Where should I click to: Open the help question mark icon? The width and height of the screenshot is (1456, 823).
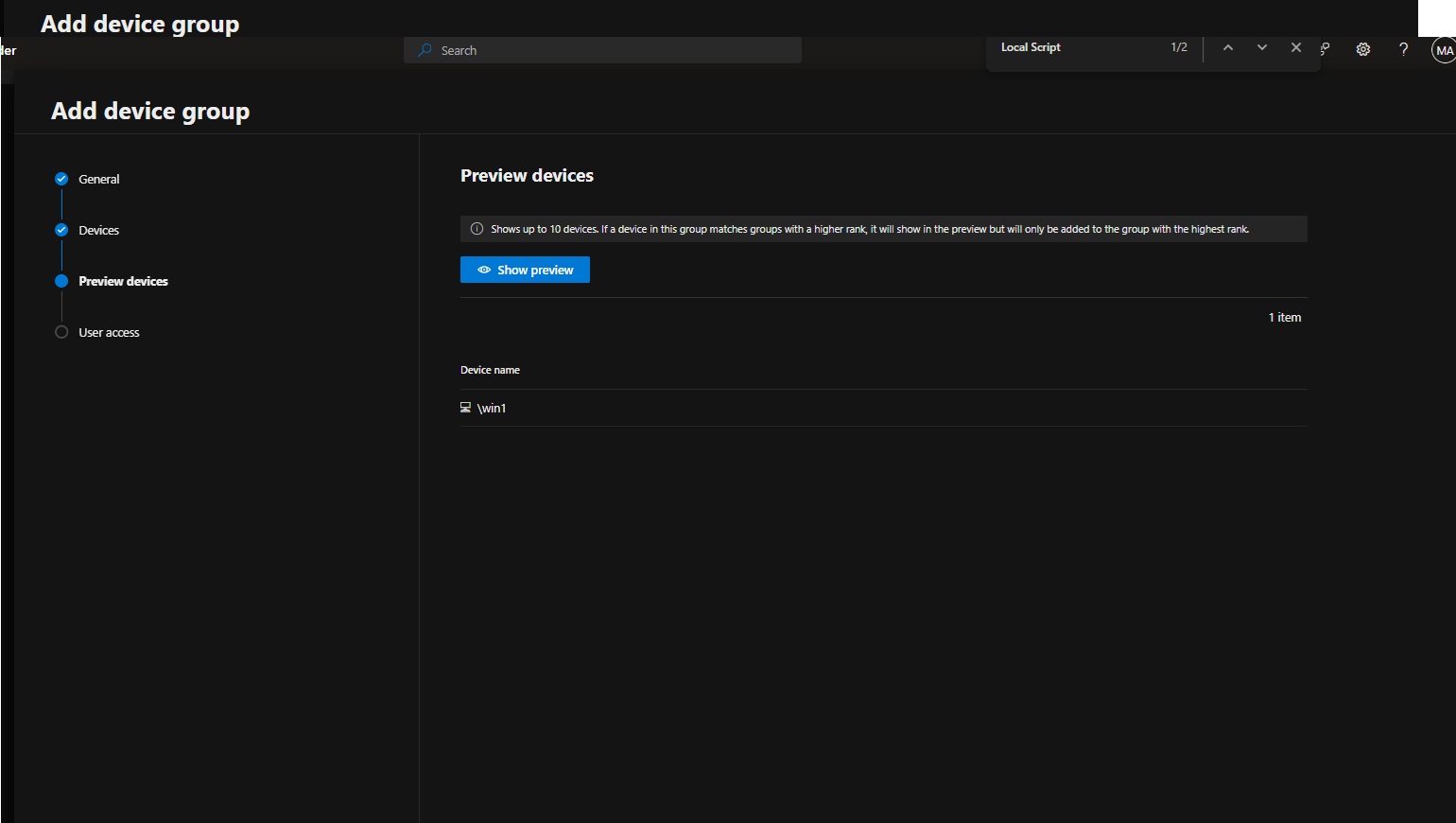point(1404,49)
